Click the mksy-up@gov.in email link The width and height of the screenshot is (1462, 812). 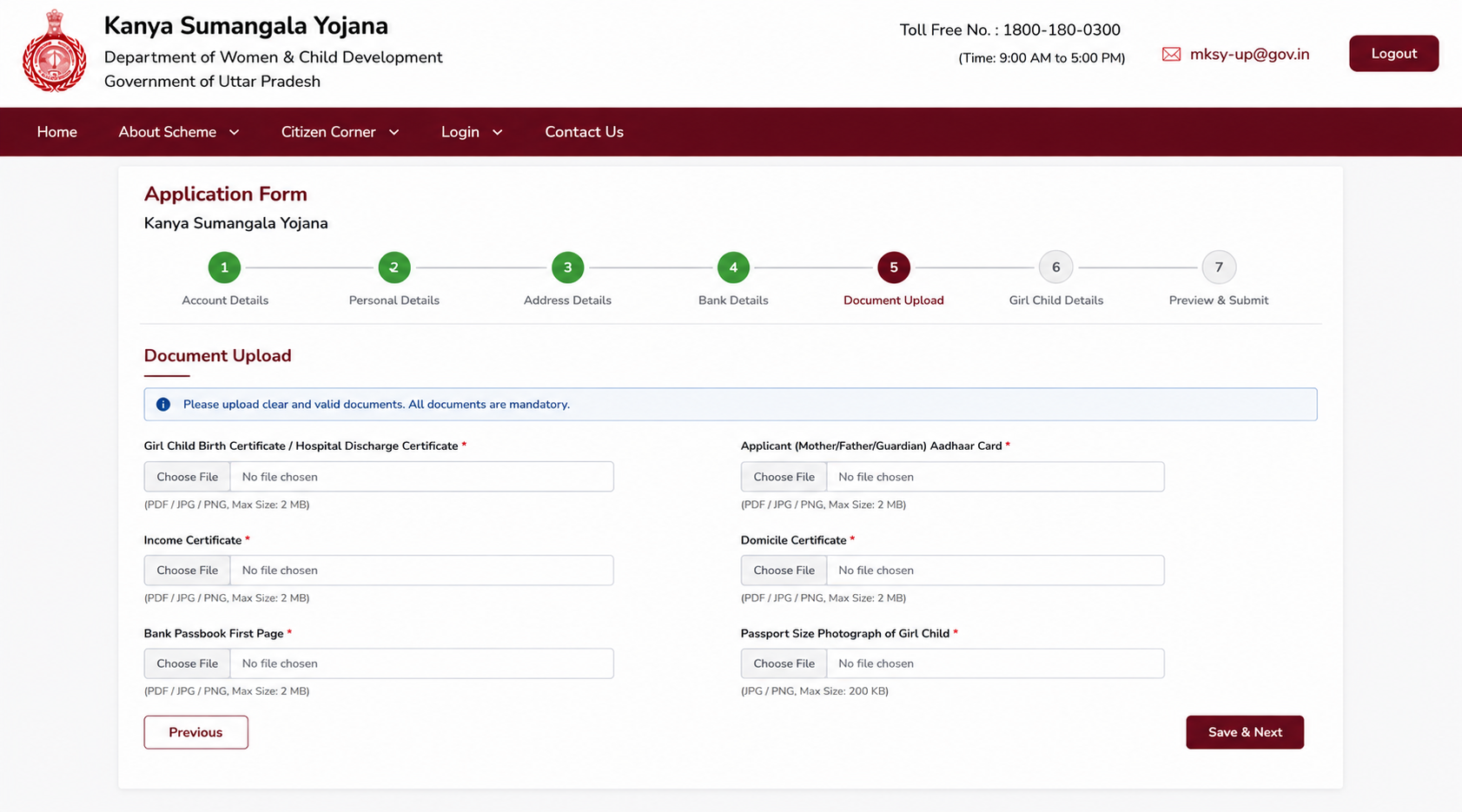click(1249, 54)
